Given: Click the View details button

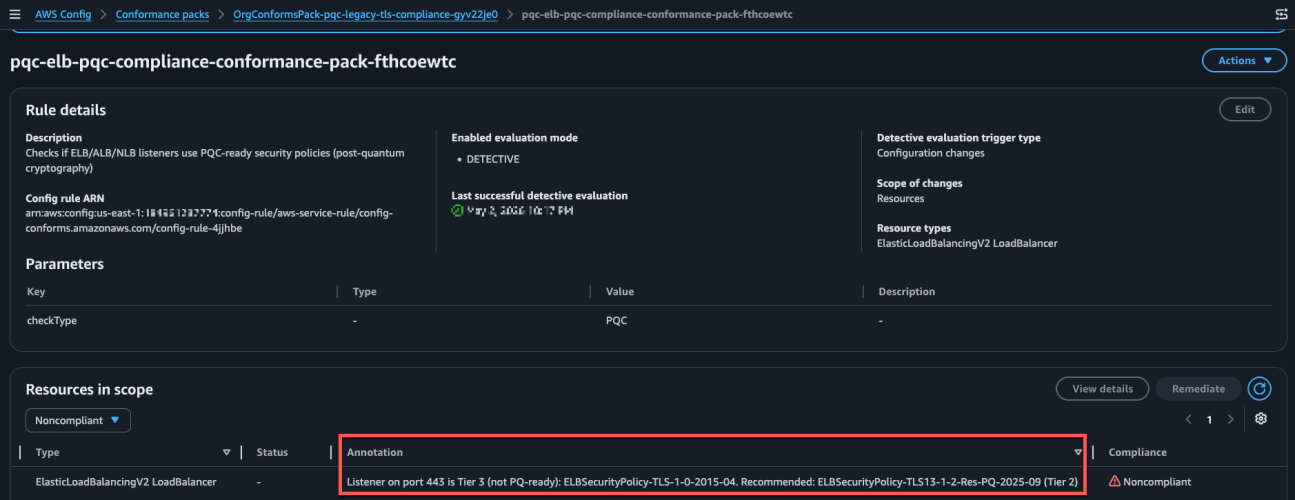Looking at the screenshot, I should [1103, 389].
